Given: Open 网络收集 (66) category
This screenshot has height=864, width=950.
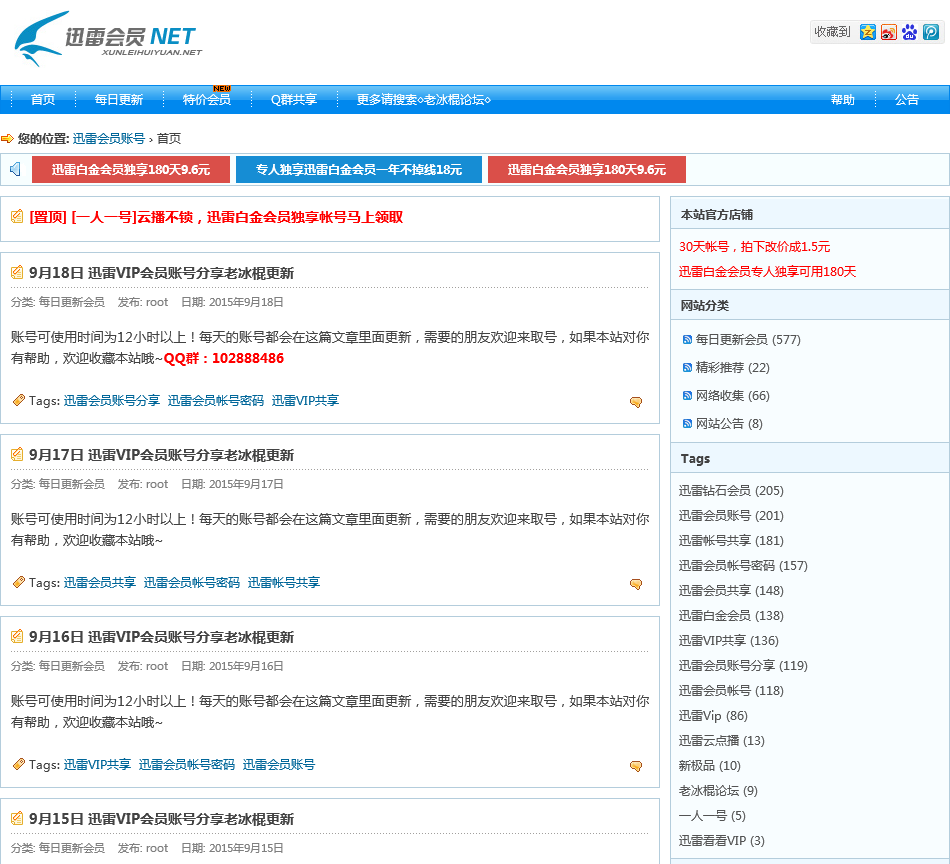Looking at the screenshot, I should (x=732, y=396).
